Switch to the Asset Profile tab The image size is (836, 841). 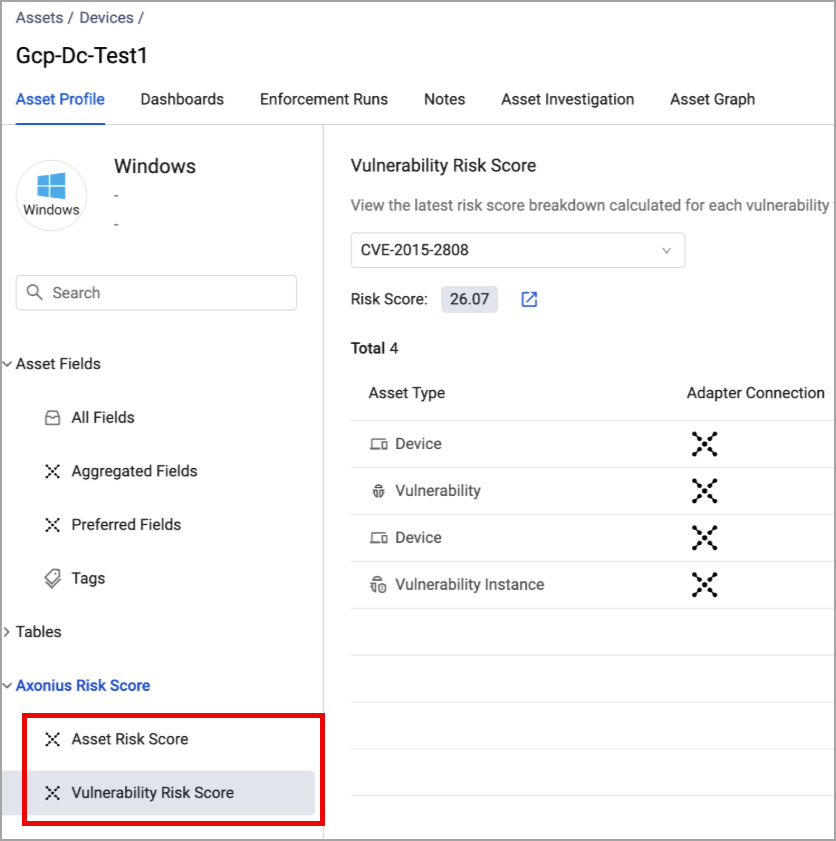pyautogui.click(x=60, y=99)
